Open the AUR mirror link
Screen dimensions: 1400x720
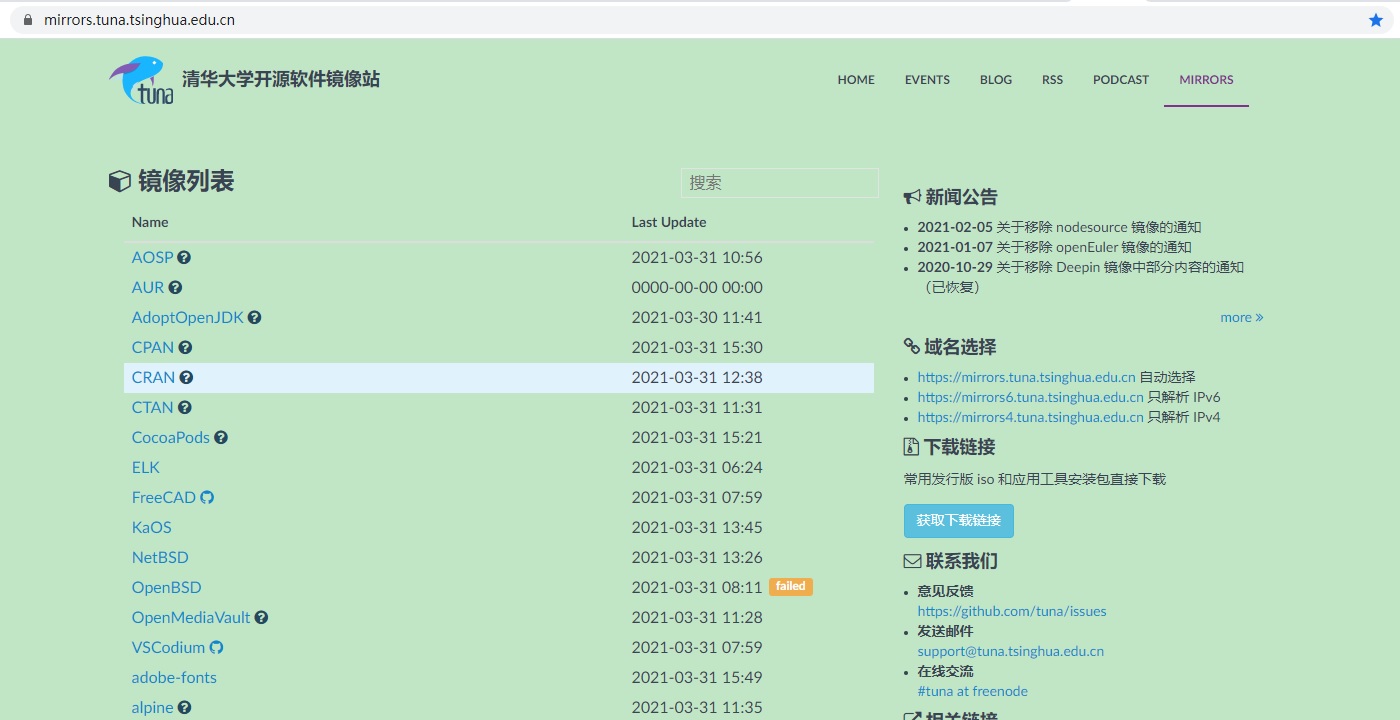pos(148,287)
